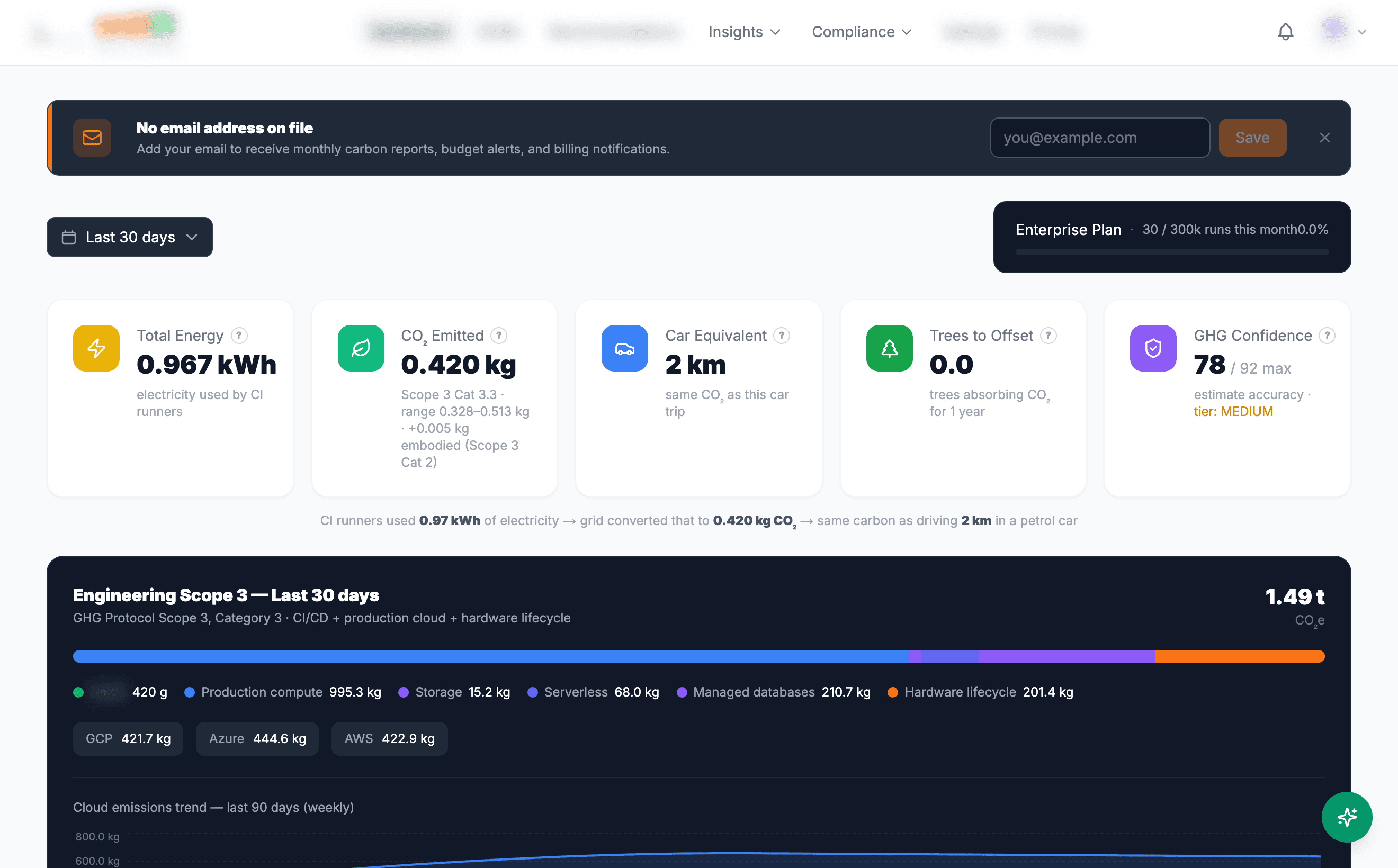Click the CO₂ Emitted leaf icon

click(x=361, y=348)
